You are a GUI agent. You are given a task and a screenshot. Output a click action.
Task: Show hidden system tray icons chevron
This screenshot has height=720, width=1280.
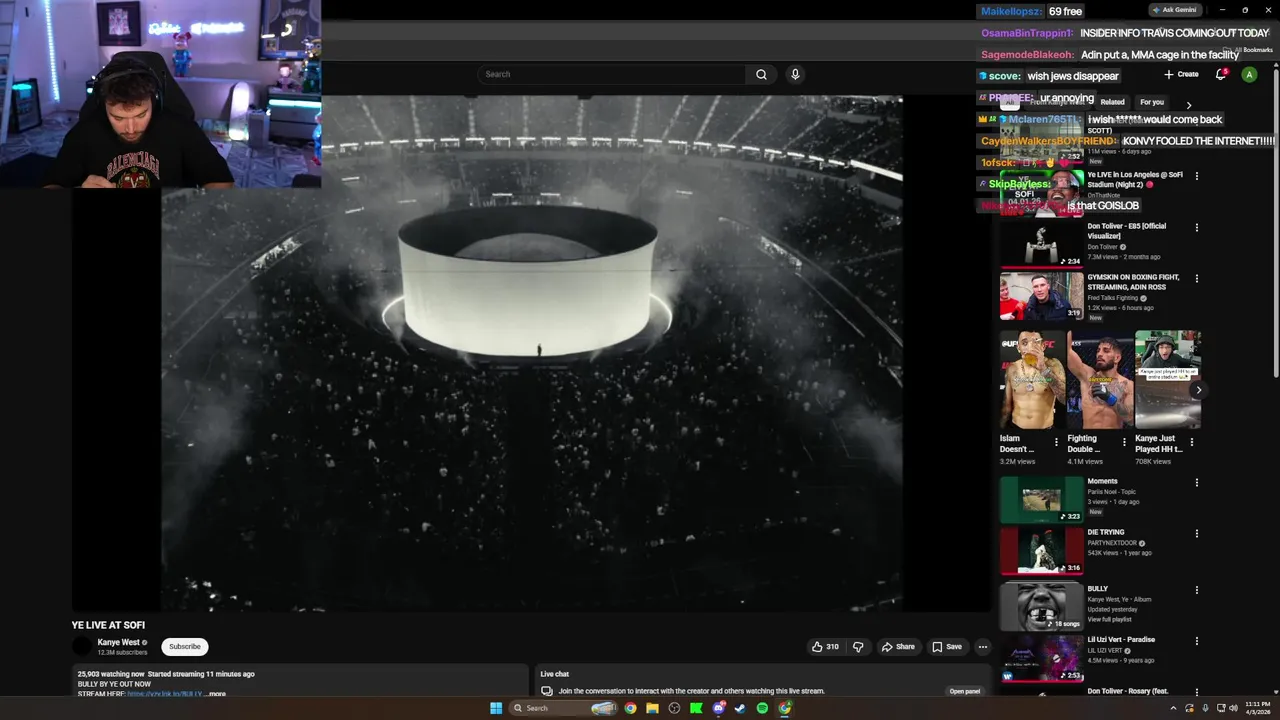click(x=1173, y=708)
